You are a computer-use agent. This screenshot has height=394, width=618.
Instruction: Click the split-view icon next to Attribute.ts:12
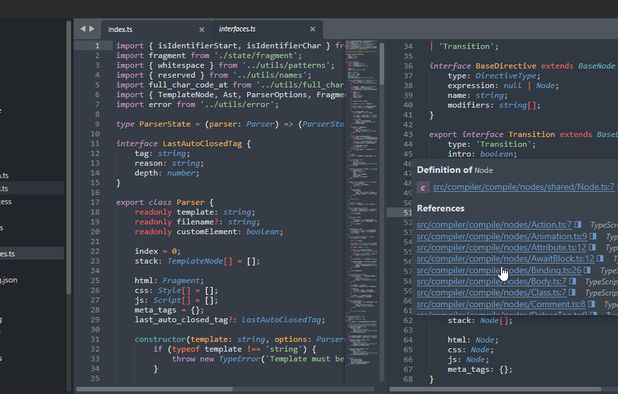[x=592, y=247]
